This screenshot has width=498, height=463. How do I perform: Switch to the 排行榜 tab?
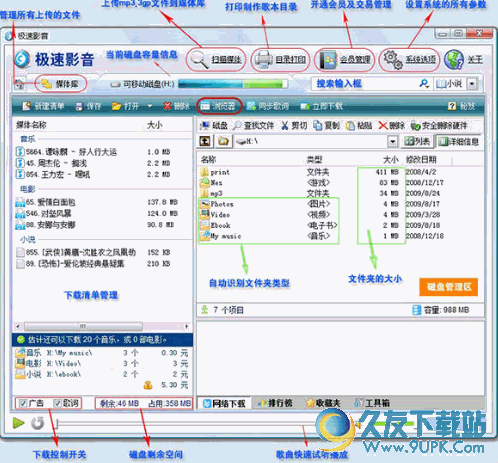tap(275, 403)
